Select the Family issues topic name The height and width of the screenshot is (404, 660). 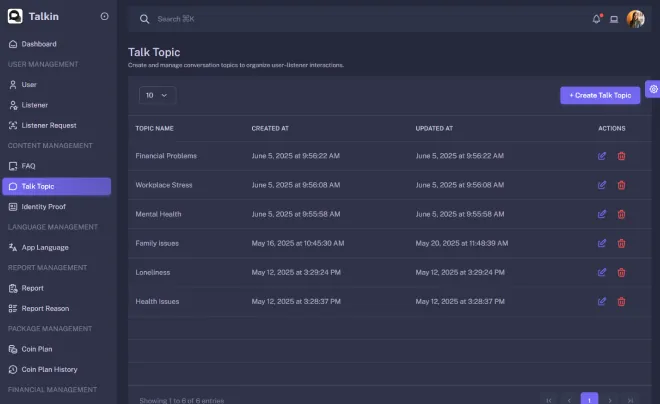[157, 243]
